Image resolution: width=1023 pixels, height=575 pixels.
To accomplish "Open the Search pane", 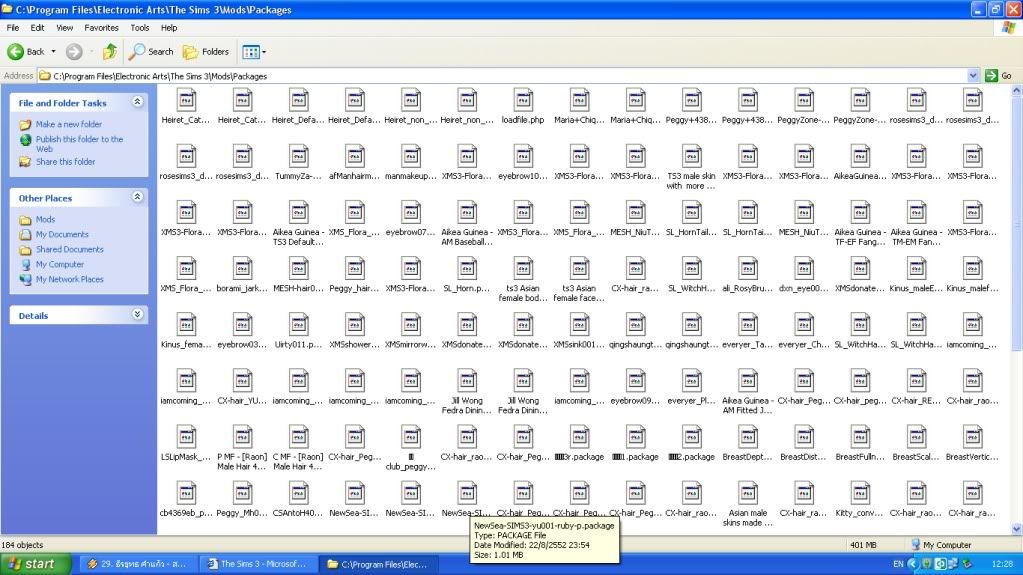I will pos(151,52).
